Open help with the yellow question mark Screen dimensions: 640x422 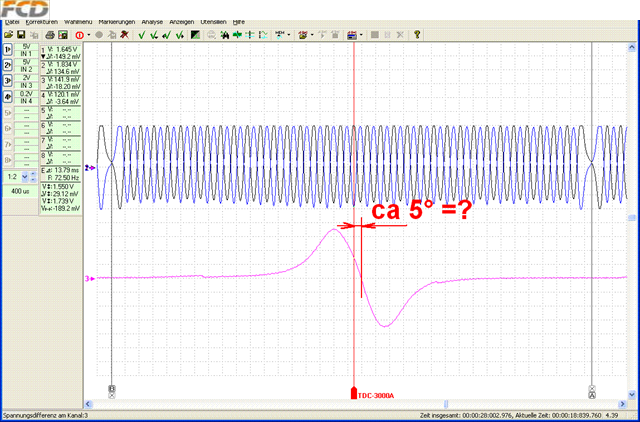(417, 35)
